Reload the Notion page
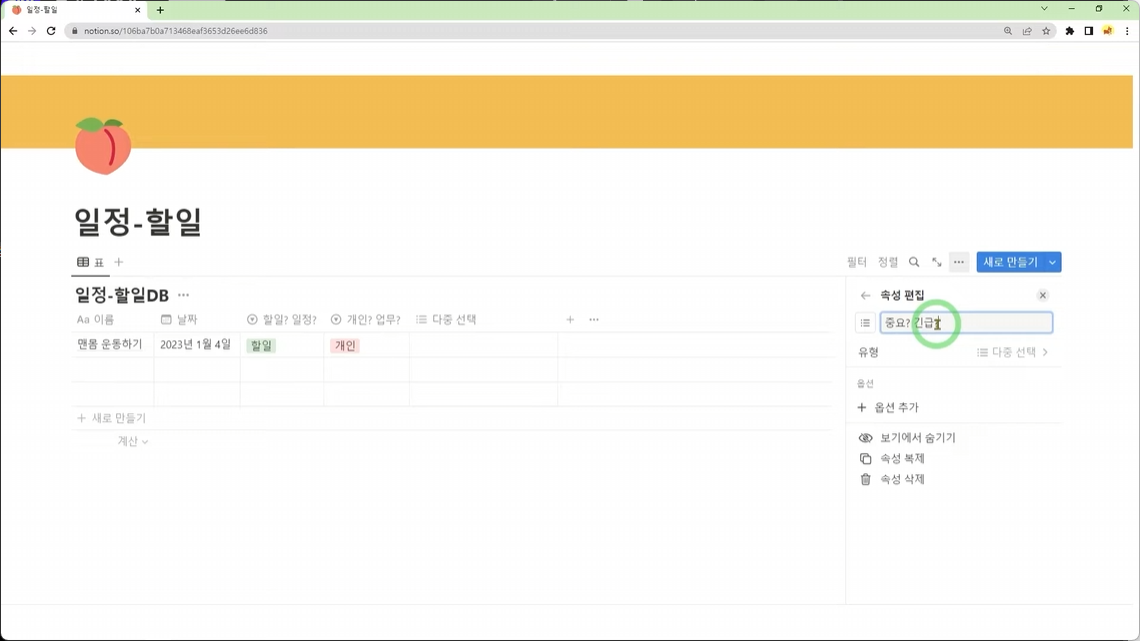Image resolution: width=1140 pixels, height=641 pixels. pos(51,31)
